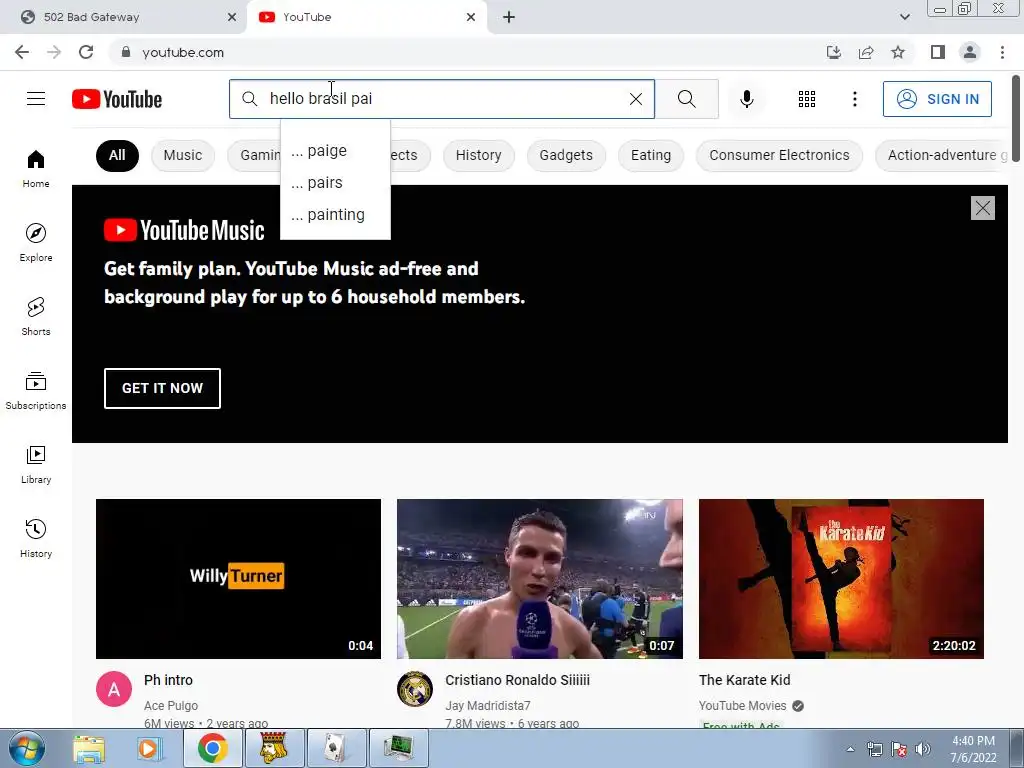Open the Cristiano Ronaldo Siiiiii thumbnail
Screen dimensions: 1024x768
point(539,579)
